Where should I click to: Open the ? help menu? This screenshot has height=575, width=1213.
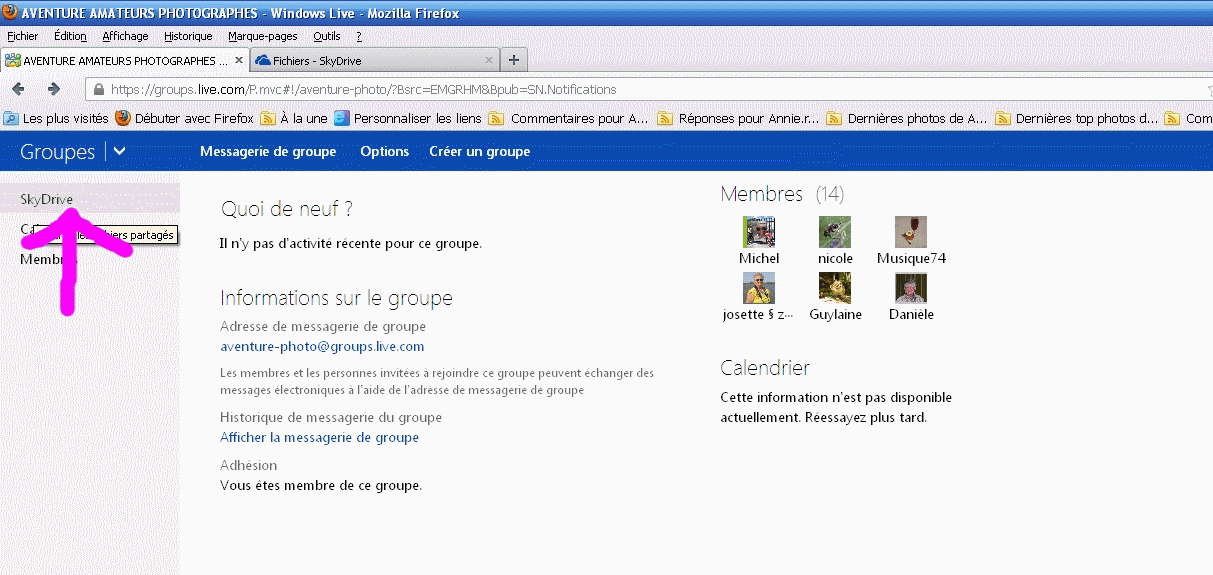tap(359, 36)
